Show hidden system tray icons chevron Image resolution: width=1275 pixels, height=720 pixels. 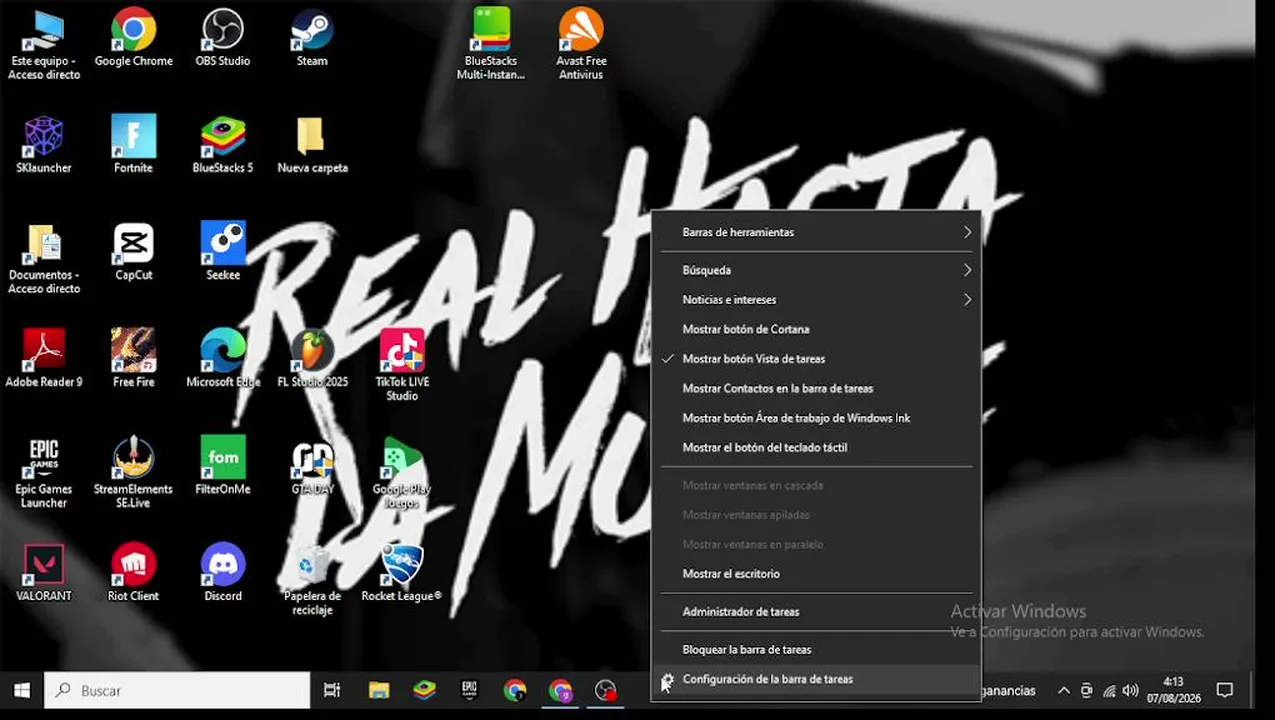(x=1063, y=691)
